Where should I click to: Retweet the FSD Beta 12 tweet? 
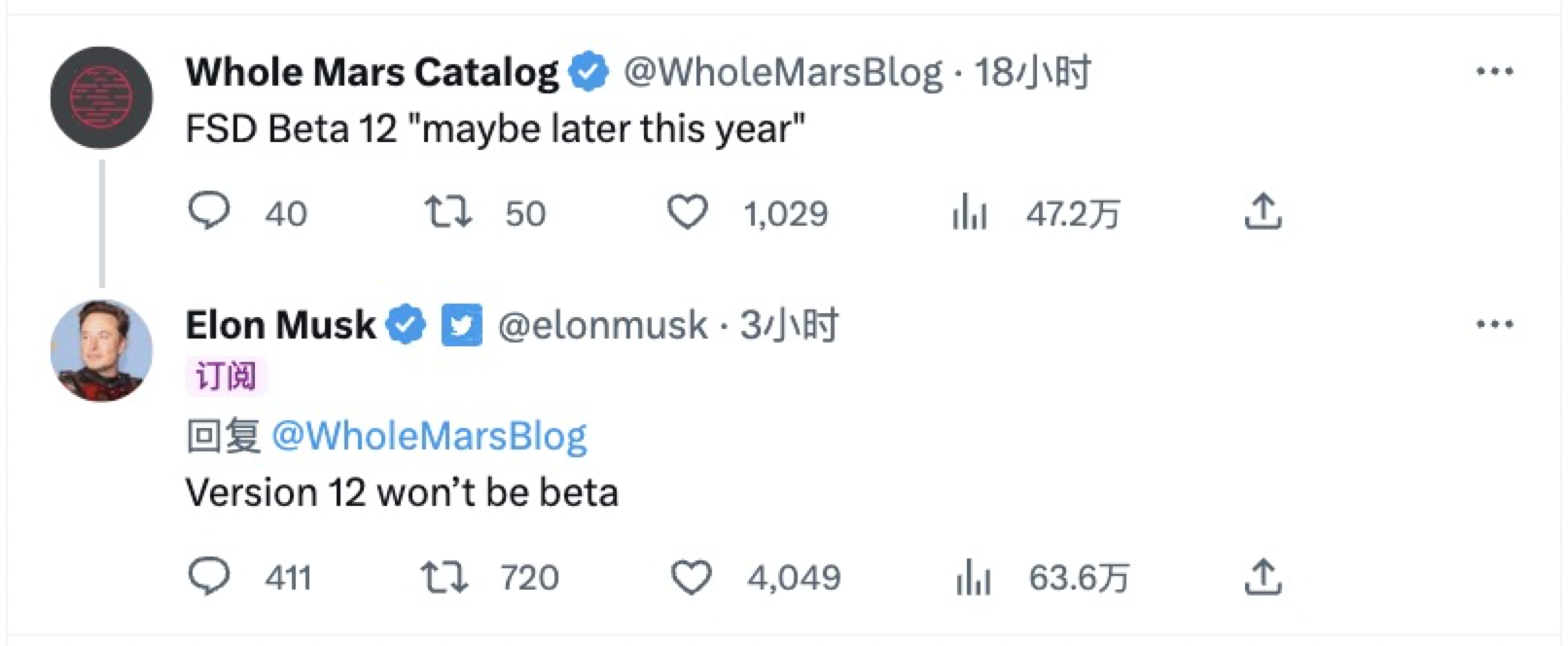[x=447, y=212]
